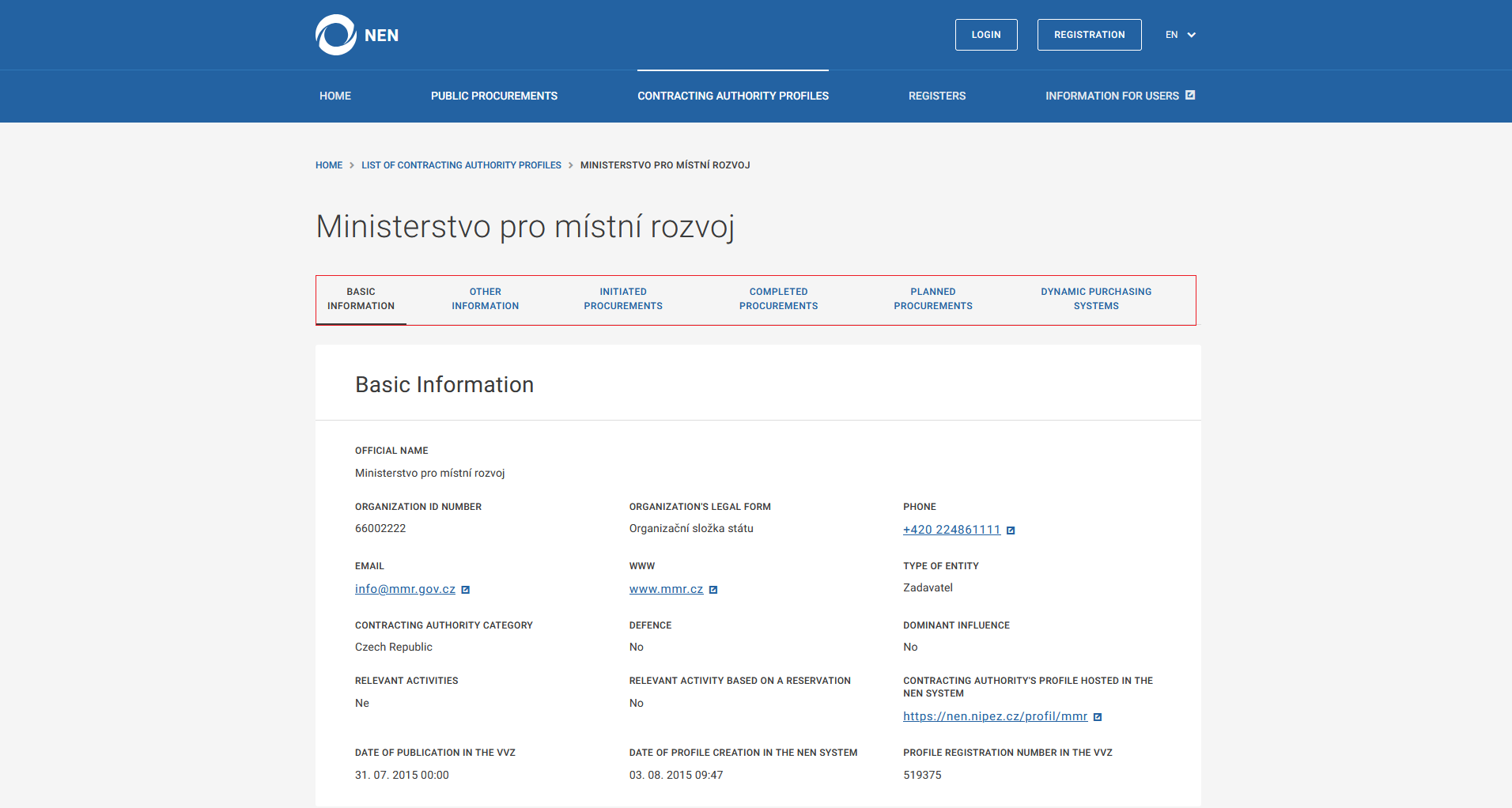Click the NEN logo icon
The width and height of the screenshot is (1512, 808).
[336, 35]
